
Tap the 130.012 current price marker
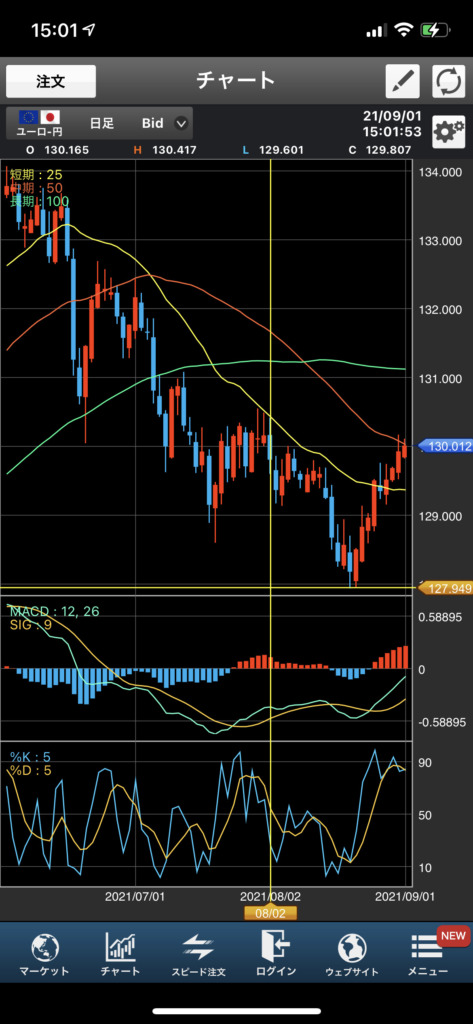(x=445, y=447)
